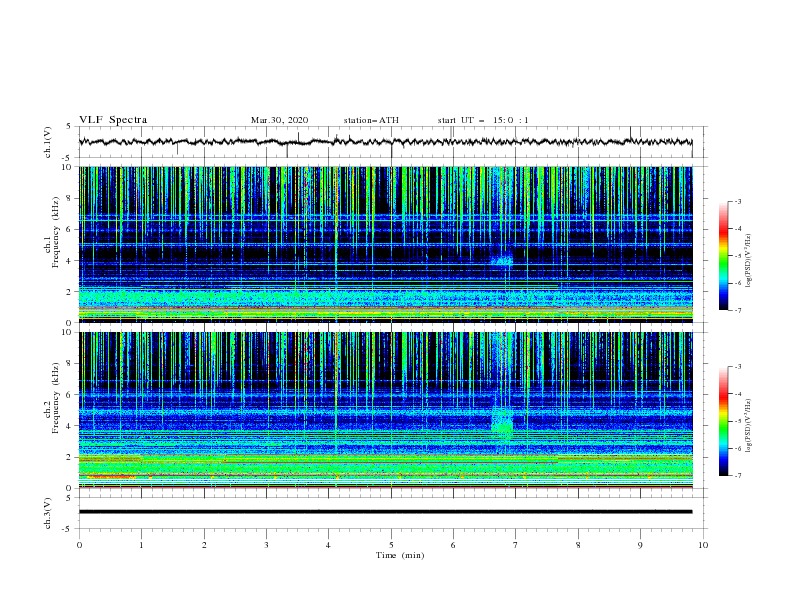Click the "-5" tick on ch.2 colorbar
This screenshot has height=612, width=792.
click(x=738, y=421)
